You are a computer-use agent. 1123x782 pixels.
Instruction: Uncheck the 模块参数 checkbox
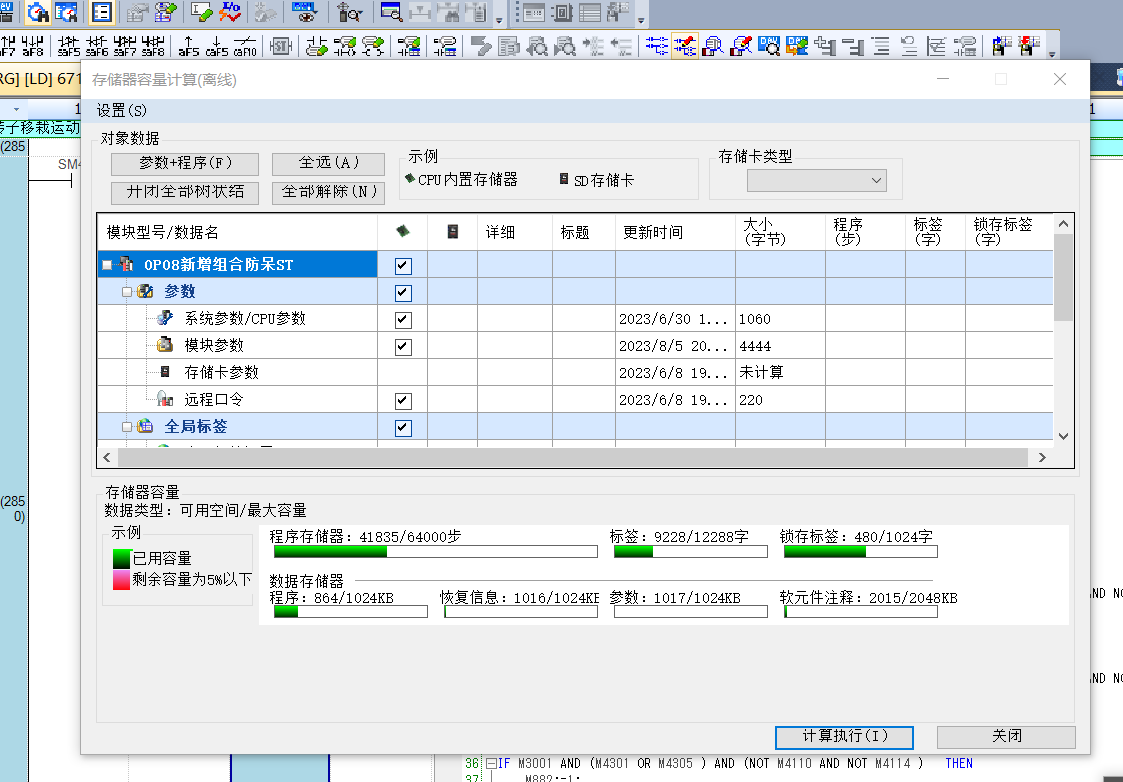point(403,347)
